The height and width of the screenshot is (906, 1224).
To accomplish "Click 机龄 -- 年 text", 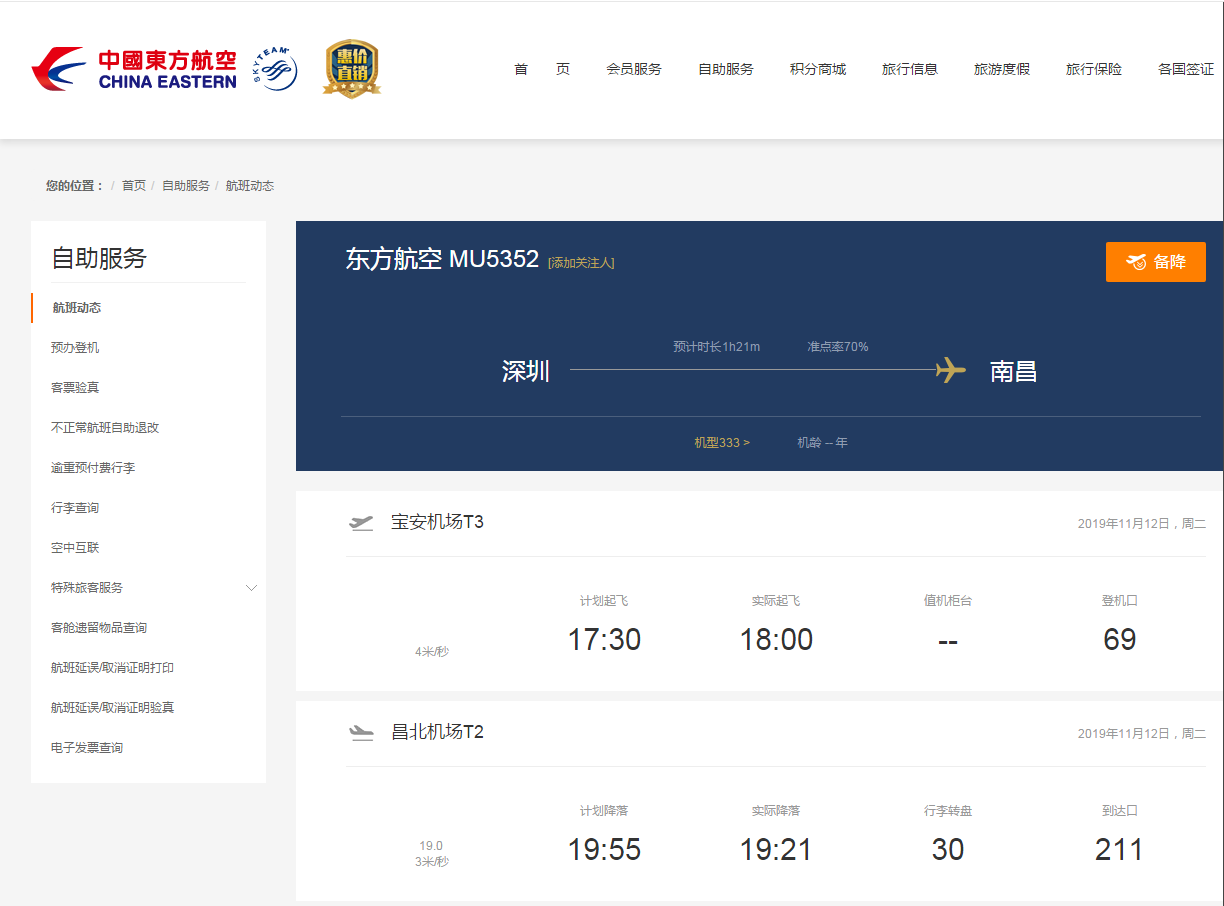I will 822,442.
